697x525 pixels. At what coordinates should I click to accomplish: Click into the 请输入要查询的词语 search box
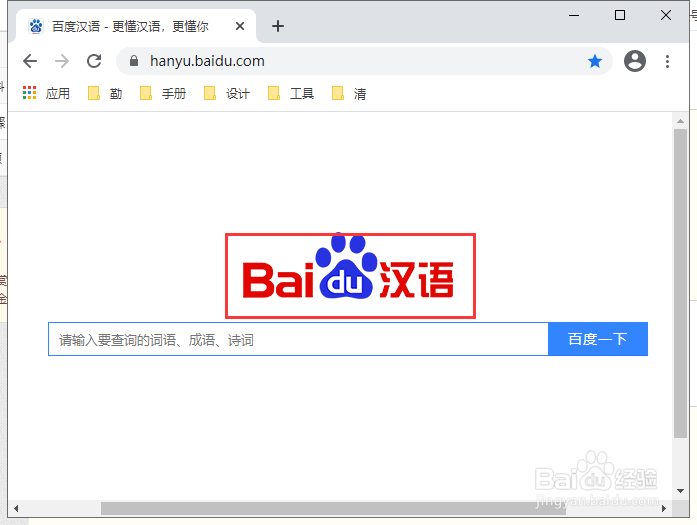pos(298,339)
